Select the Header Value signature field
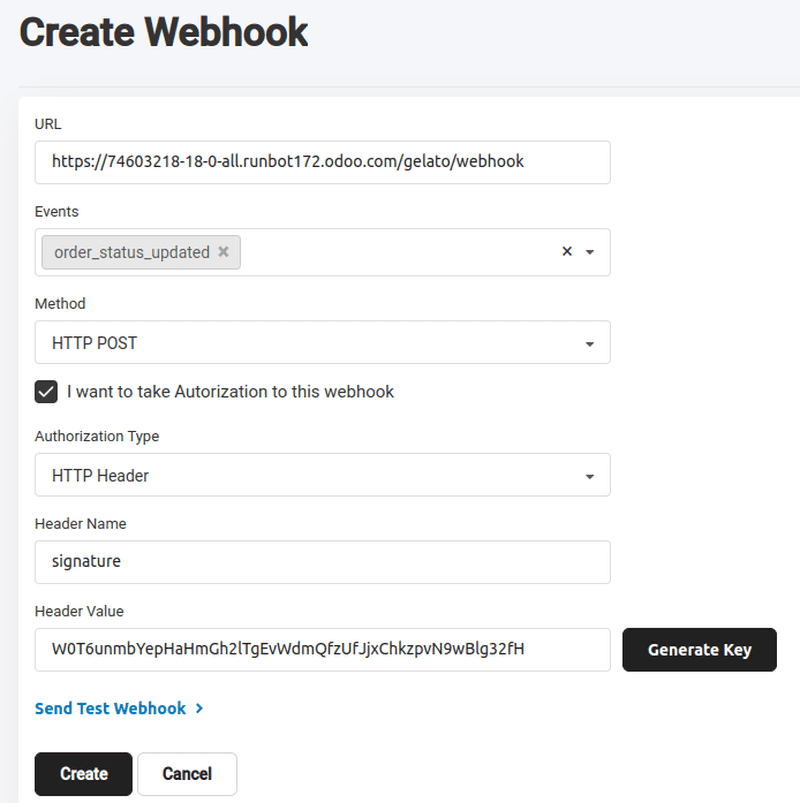This screenshot has height=803, width=800. 322,649
